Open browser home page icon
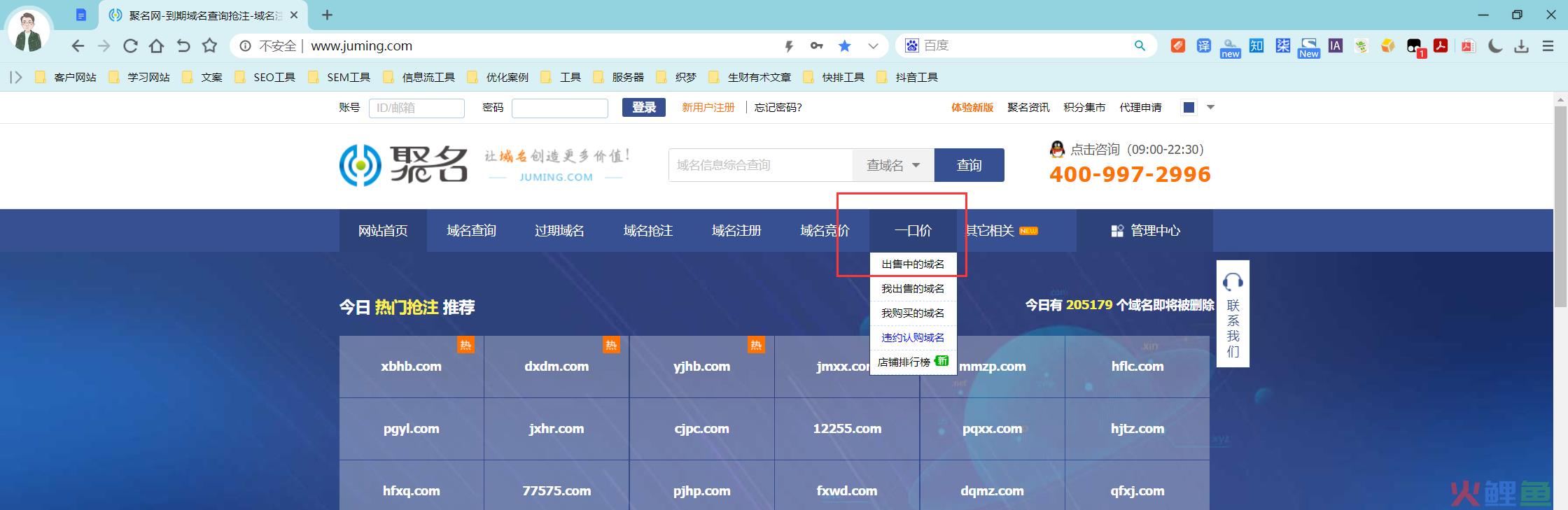This screenshot has width=1568, height=510. (x=157, y=46)
